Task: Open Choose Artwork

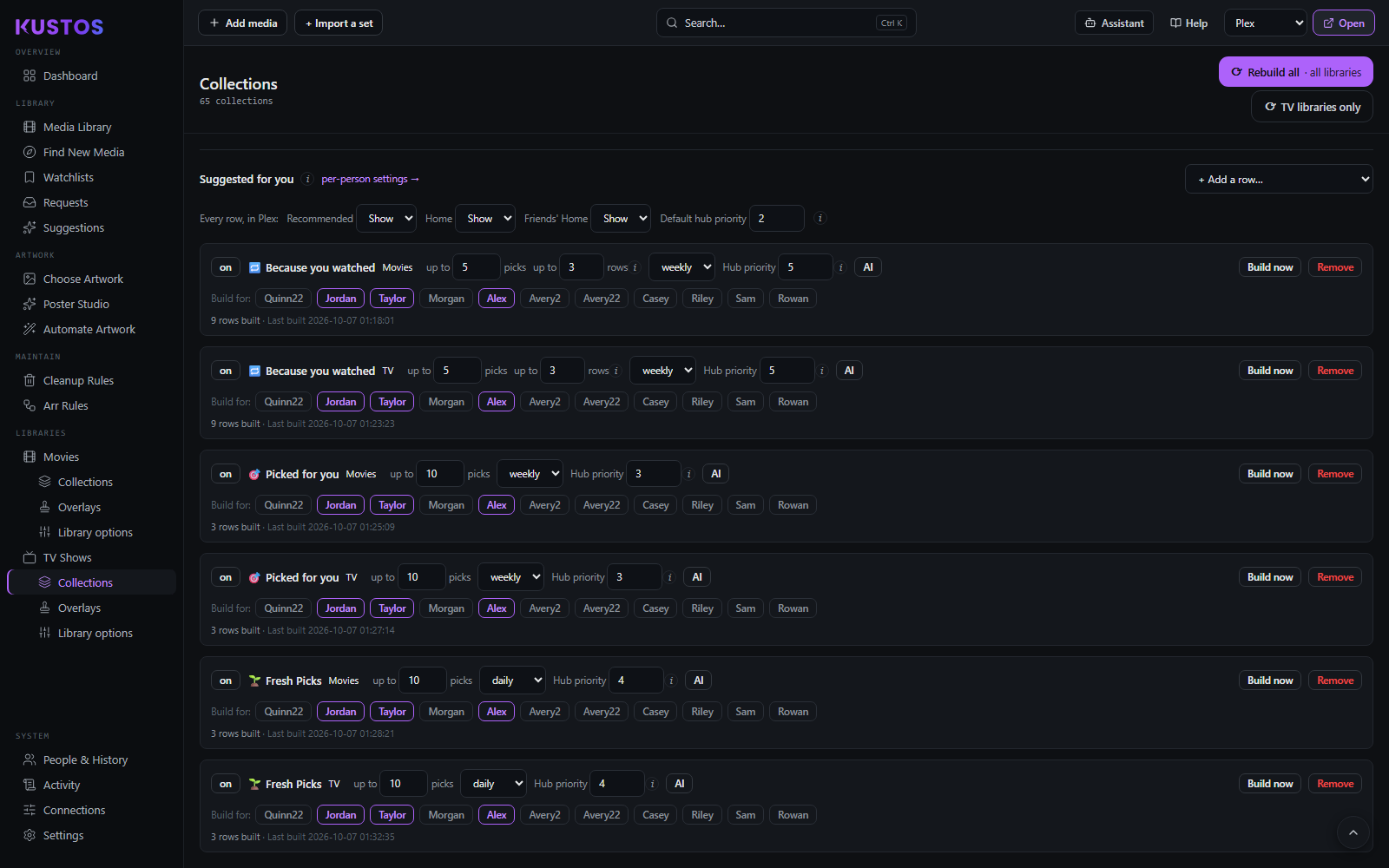Action: (x=82, y=279)
